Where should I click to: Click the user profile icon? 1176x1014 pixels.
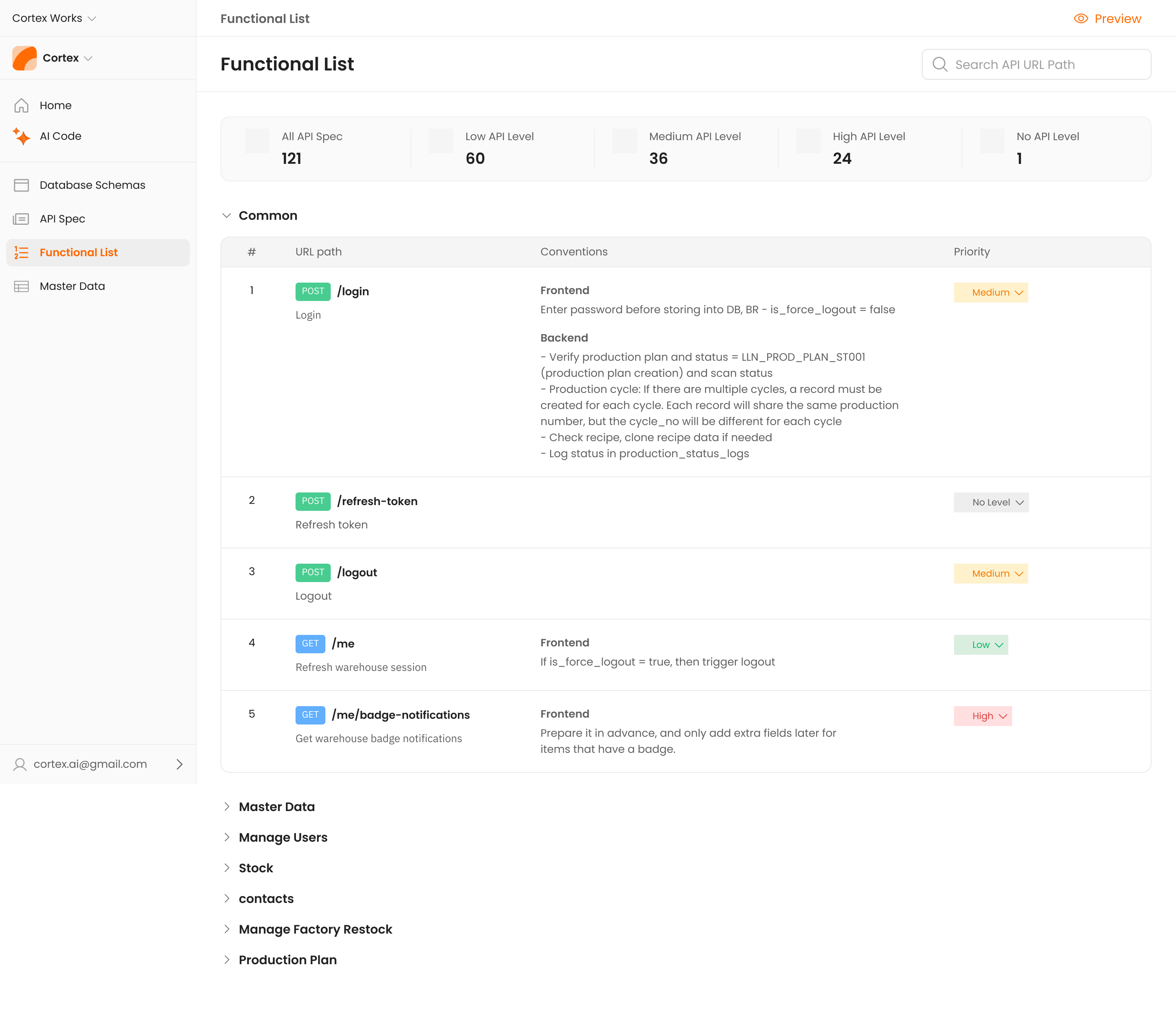pos(20,764)
